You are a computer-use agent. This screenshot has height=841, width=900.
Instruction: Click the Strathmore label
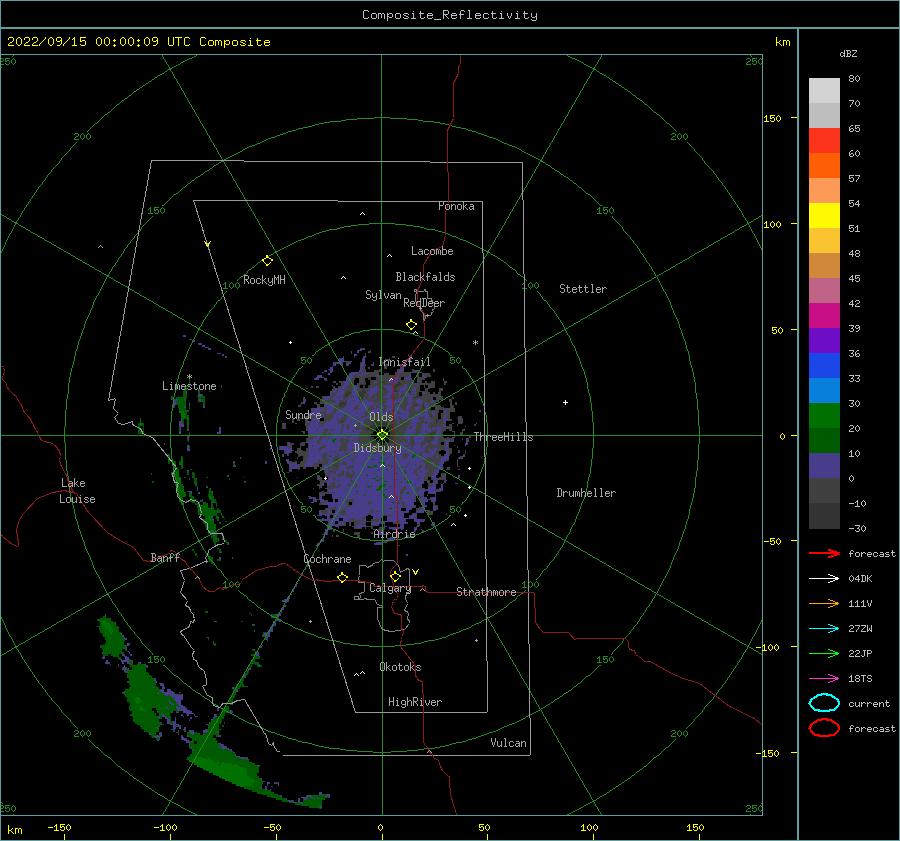[486, 592]
